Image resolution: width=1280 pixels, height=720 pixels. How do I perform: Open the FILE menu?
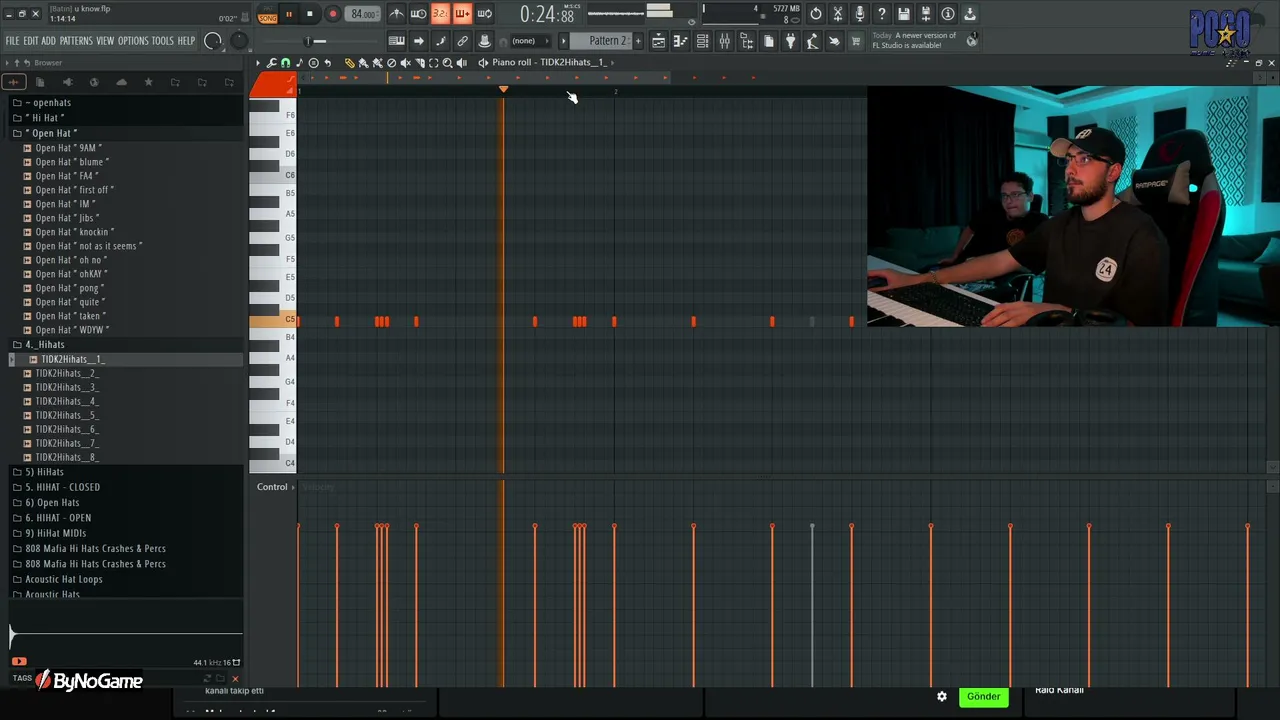[x=12, y=41]
